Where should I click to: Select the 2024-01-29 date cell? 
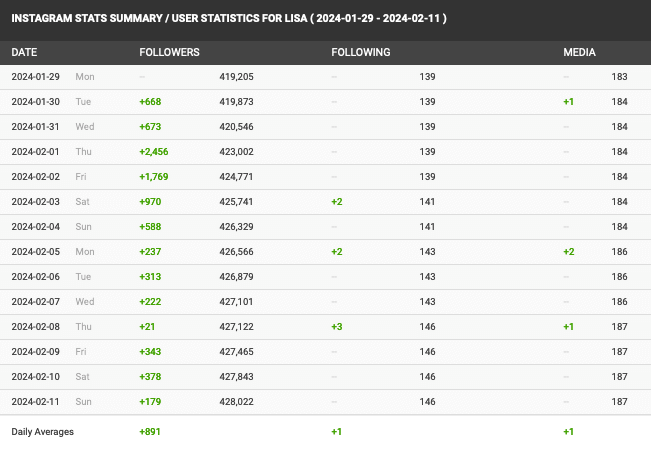[x=36, y=77]
